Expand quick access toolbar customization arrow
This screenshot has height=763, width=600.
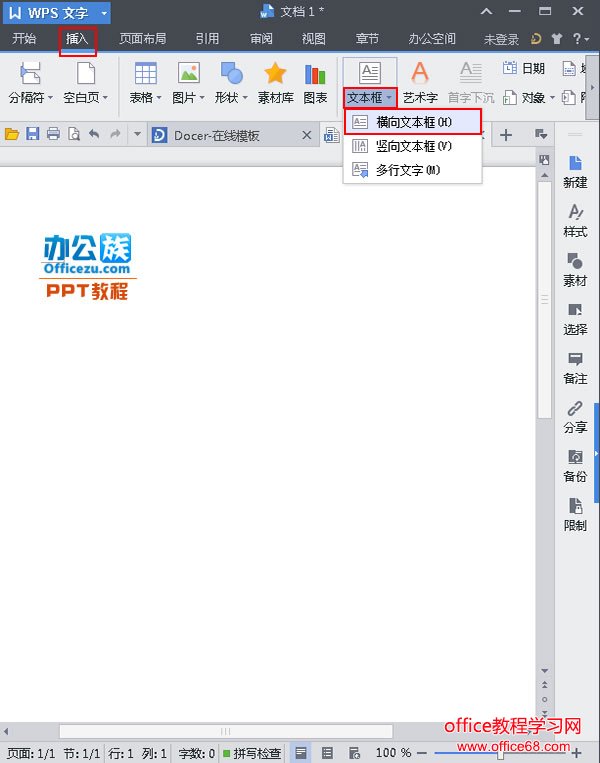[137, 134]
